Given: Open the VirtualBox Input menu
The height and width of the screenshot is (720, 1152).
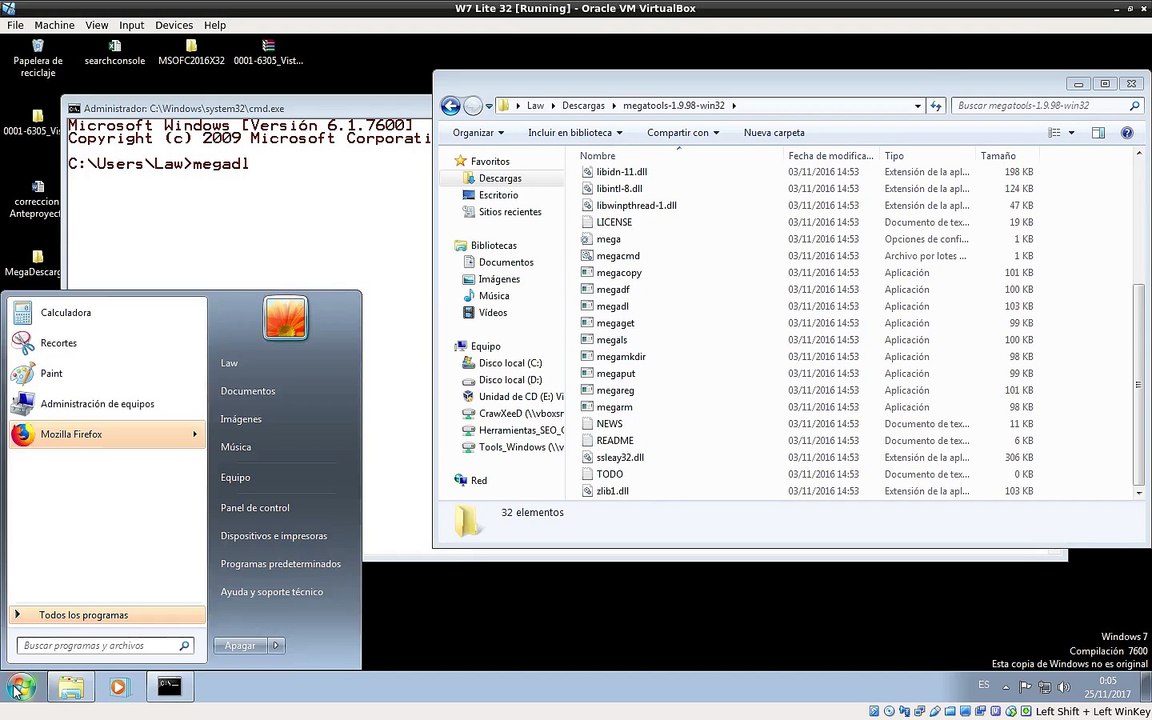Looking at the screenshot, I should pyautogui.click(x=132, y=25).
